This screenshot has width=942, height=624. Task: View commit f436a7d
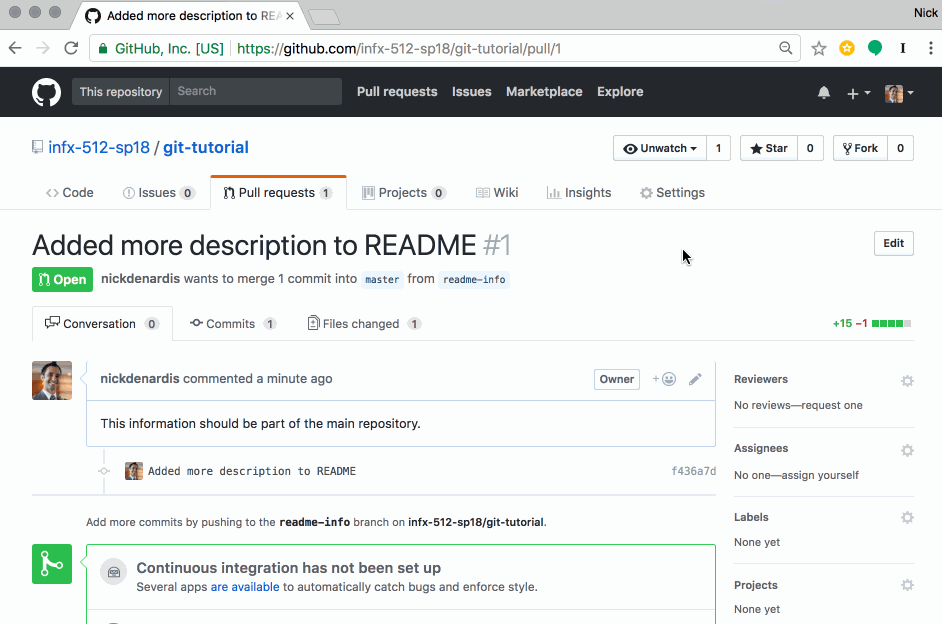(694, 470)
